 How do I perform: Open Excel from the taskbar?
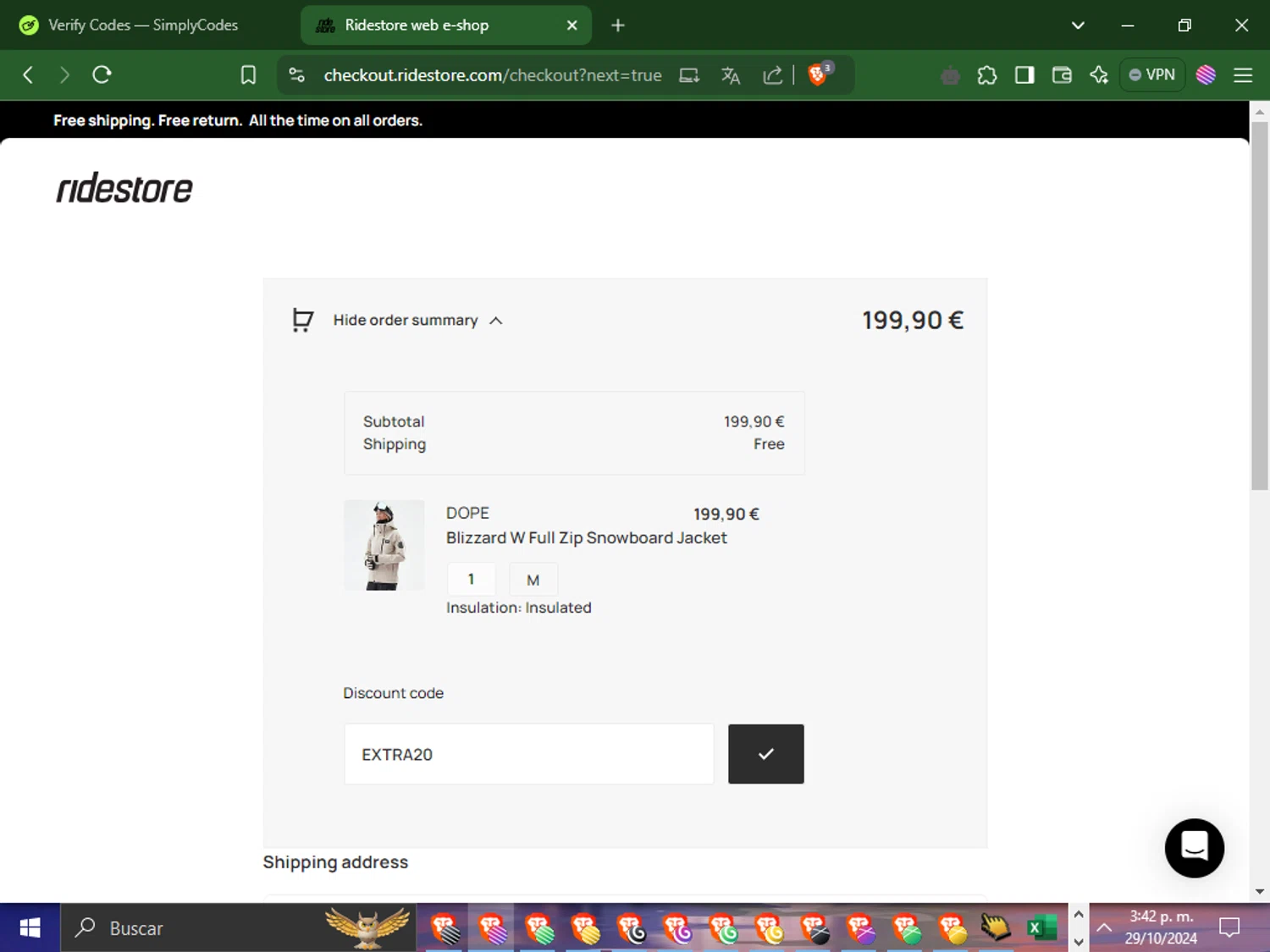(1042, 928)
